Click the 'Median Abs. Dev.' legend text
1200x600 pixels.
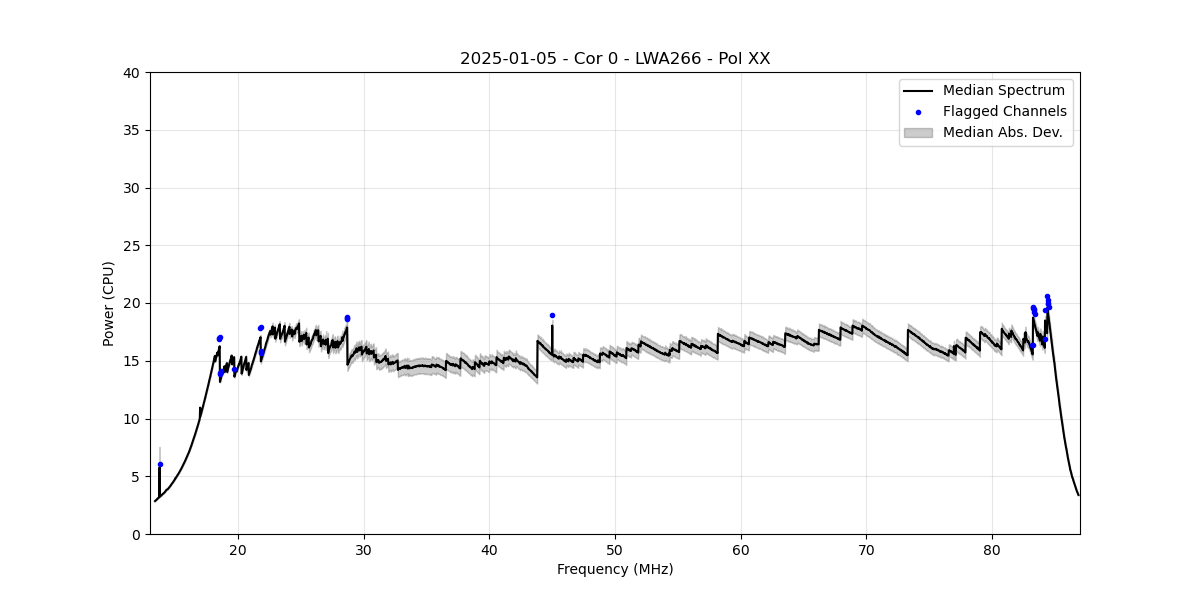[1002, 132]
